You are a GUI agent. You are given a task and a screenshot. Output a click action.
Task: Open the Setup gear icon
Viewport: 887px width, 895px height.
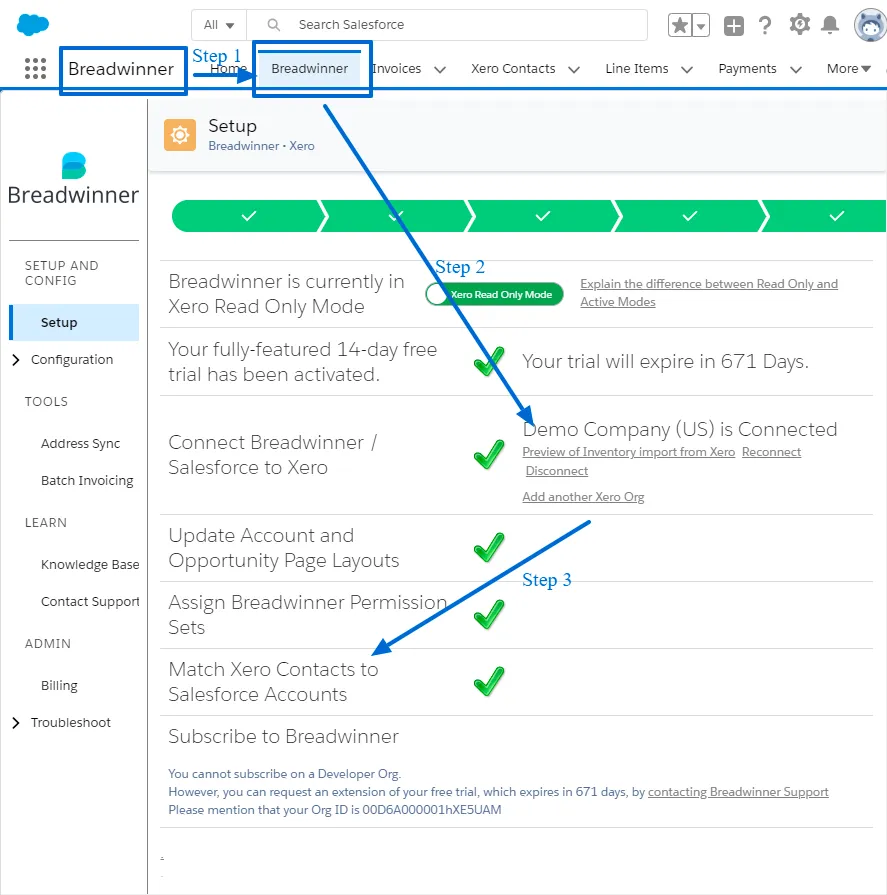click(799, 25)
